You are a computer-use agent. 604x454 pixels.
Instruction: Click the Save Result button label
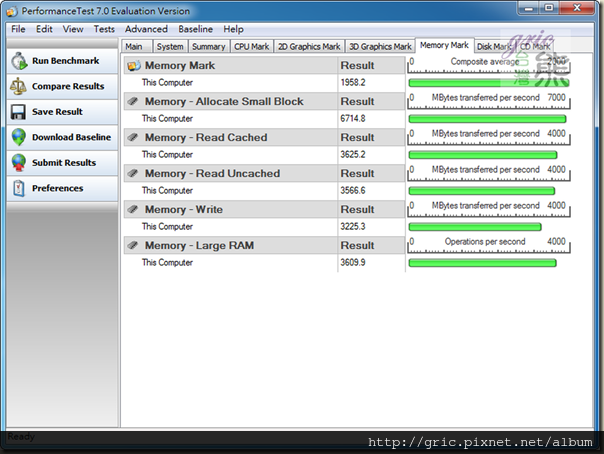point(57,112)
